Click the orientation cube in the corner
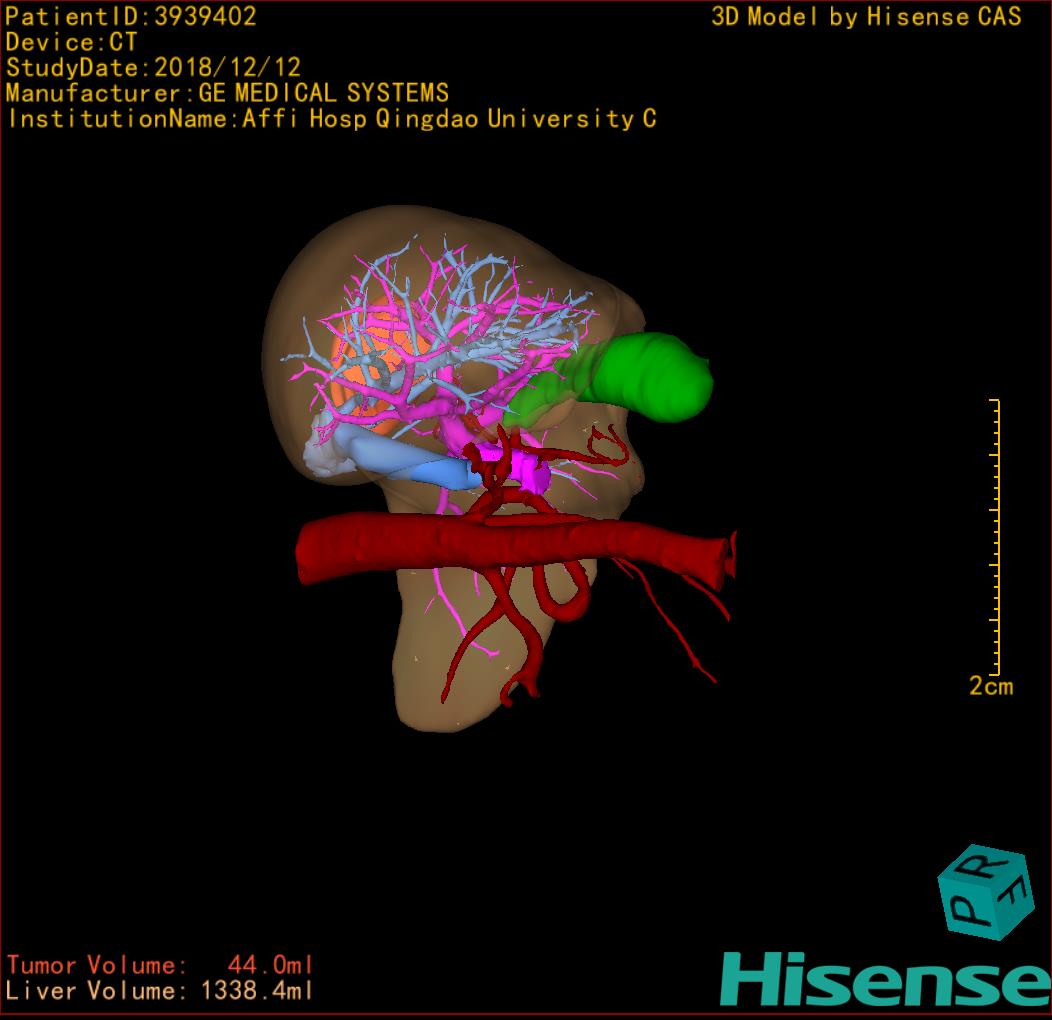Screen dimensions: 1052x1020 tap(986, 892)
